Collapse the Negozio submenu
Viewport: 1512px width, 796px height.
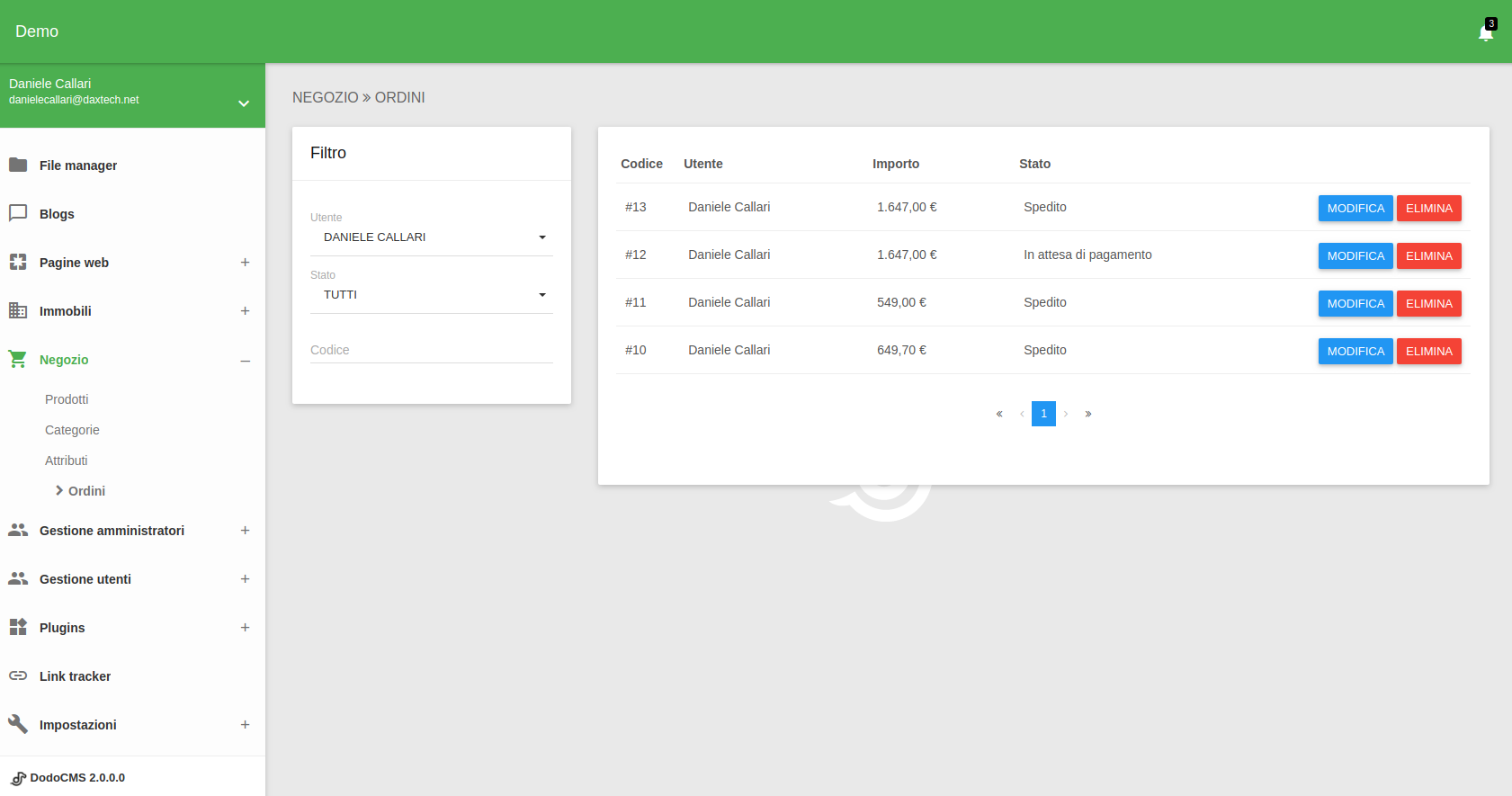245,361
